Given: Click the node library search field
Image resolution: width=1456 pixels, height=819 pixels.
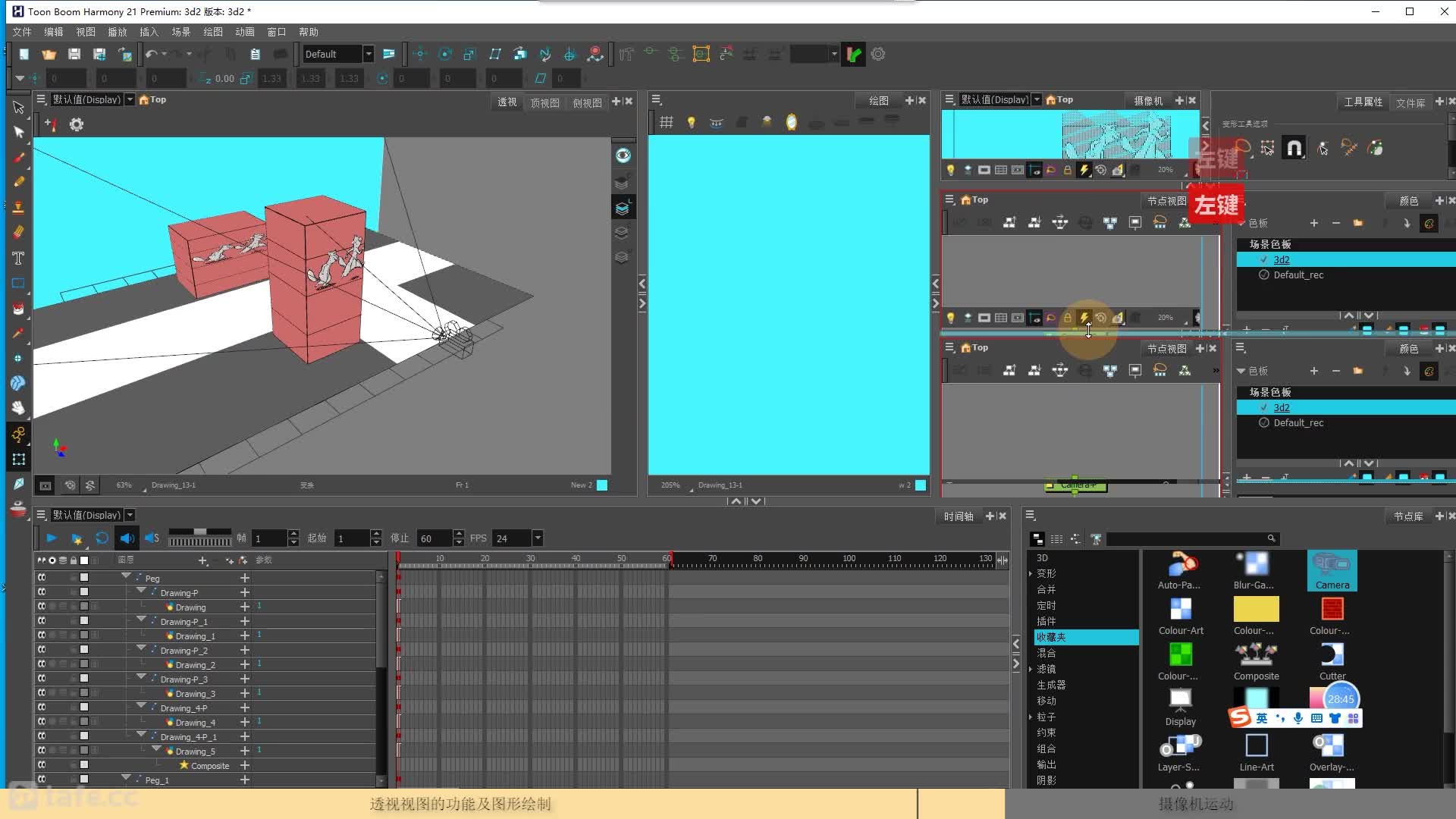Looking at the screenshot, I should tap(1191, 538).
